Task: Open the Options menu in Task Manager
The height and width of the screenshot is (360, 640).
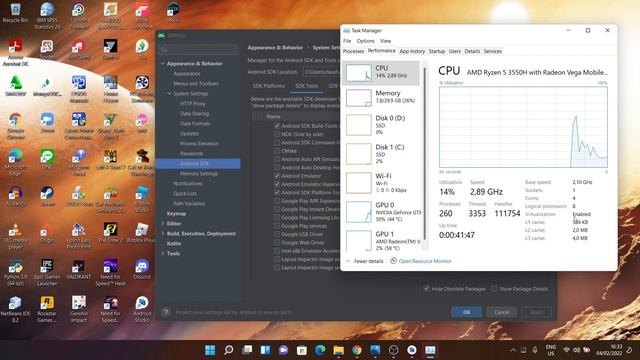Action: tap(365, 41)
